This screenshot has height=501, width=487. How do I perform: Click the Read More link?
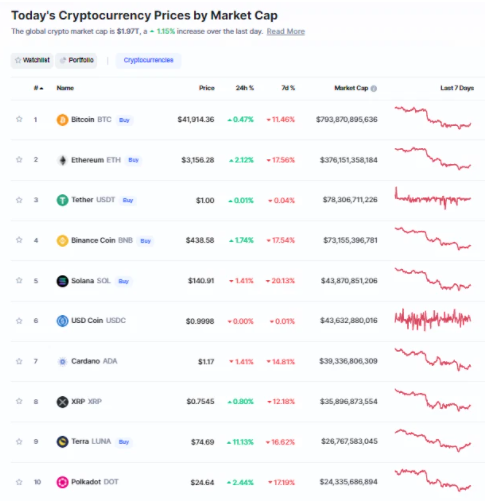[x=286, y=31]
